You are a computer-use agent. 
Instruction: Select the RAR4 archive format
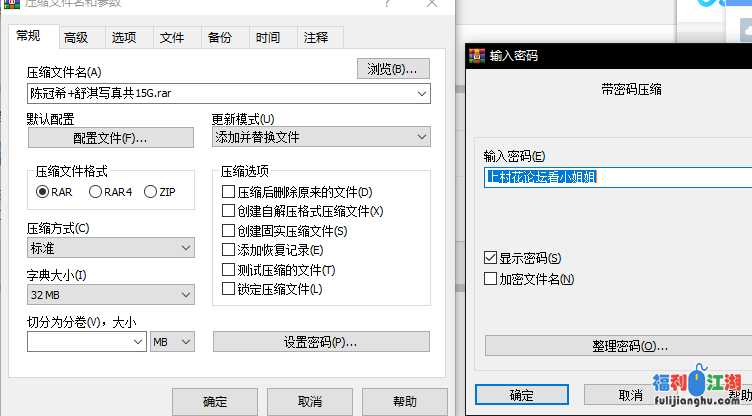click(x=96, y=191)
